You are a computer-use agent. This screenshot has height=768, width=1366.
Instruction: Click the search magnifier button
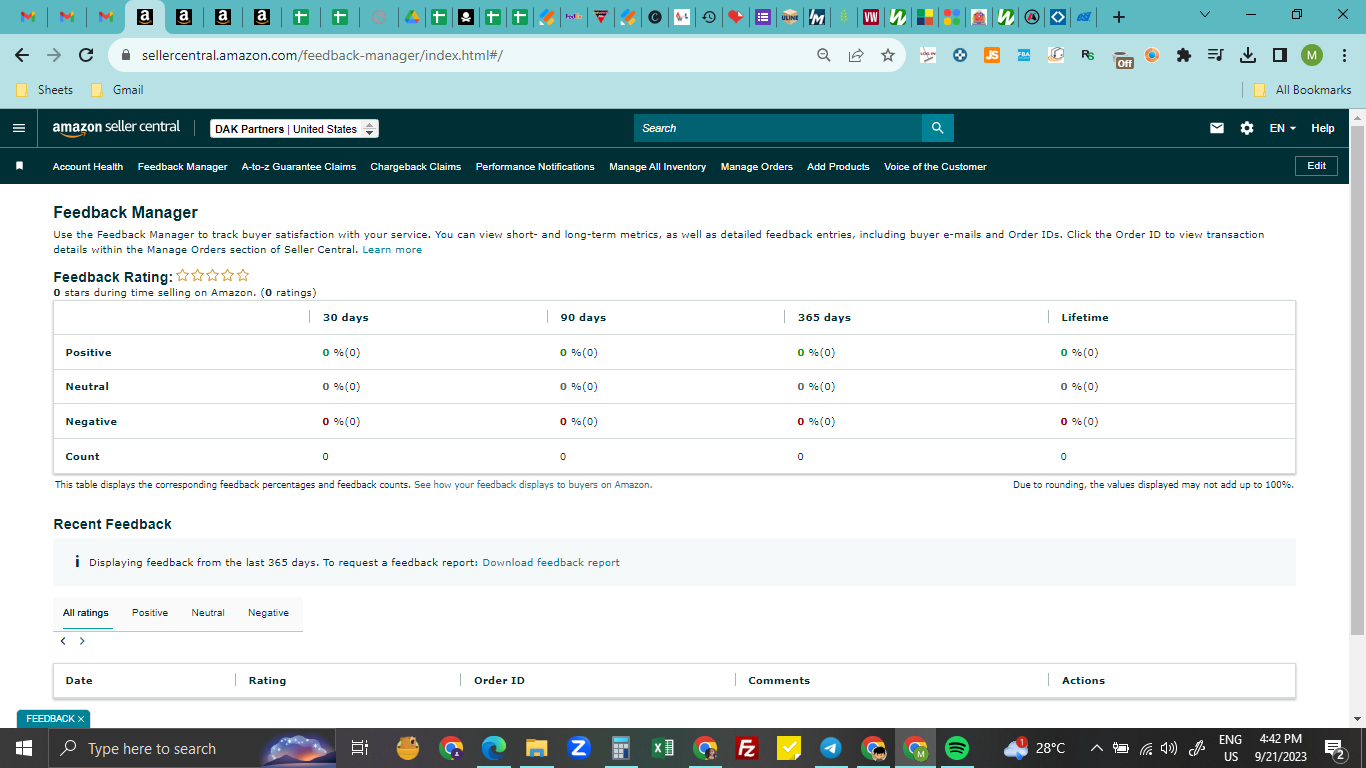[x=937, y=128]
